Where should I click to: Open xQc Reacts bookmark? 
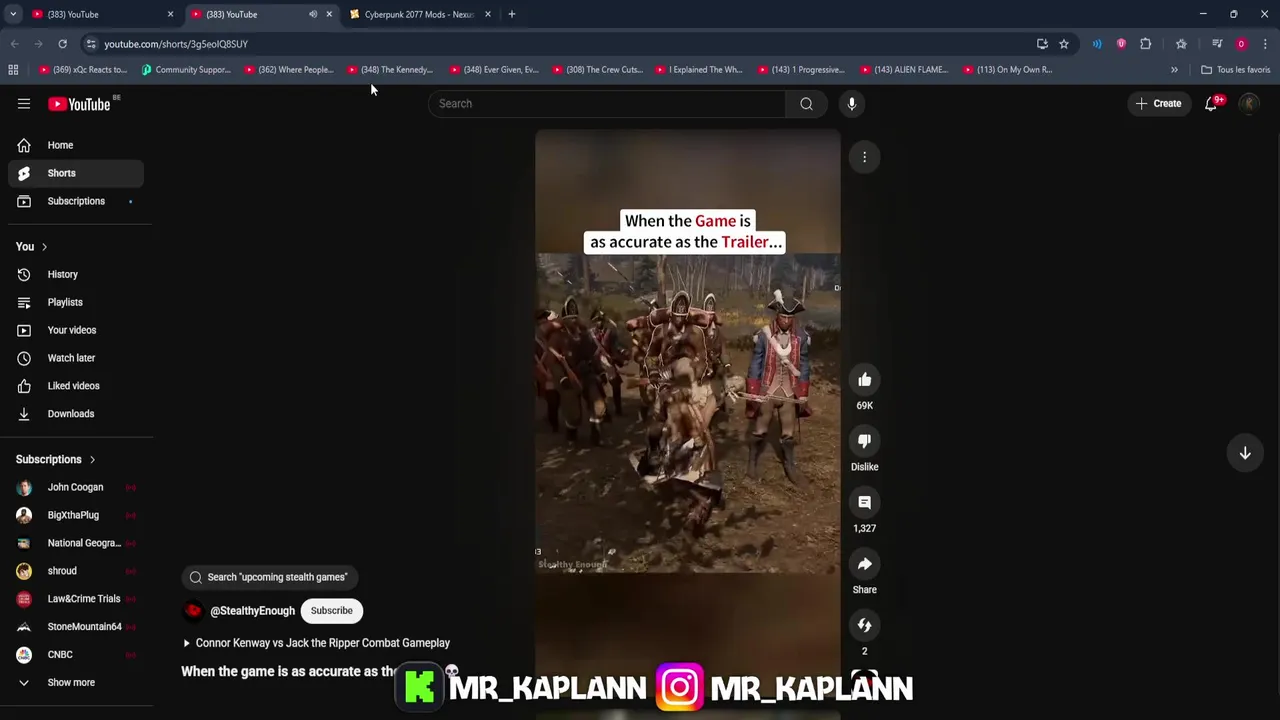click(83, 70)
